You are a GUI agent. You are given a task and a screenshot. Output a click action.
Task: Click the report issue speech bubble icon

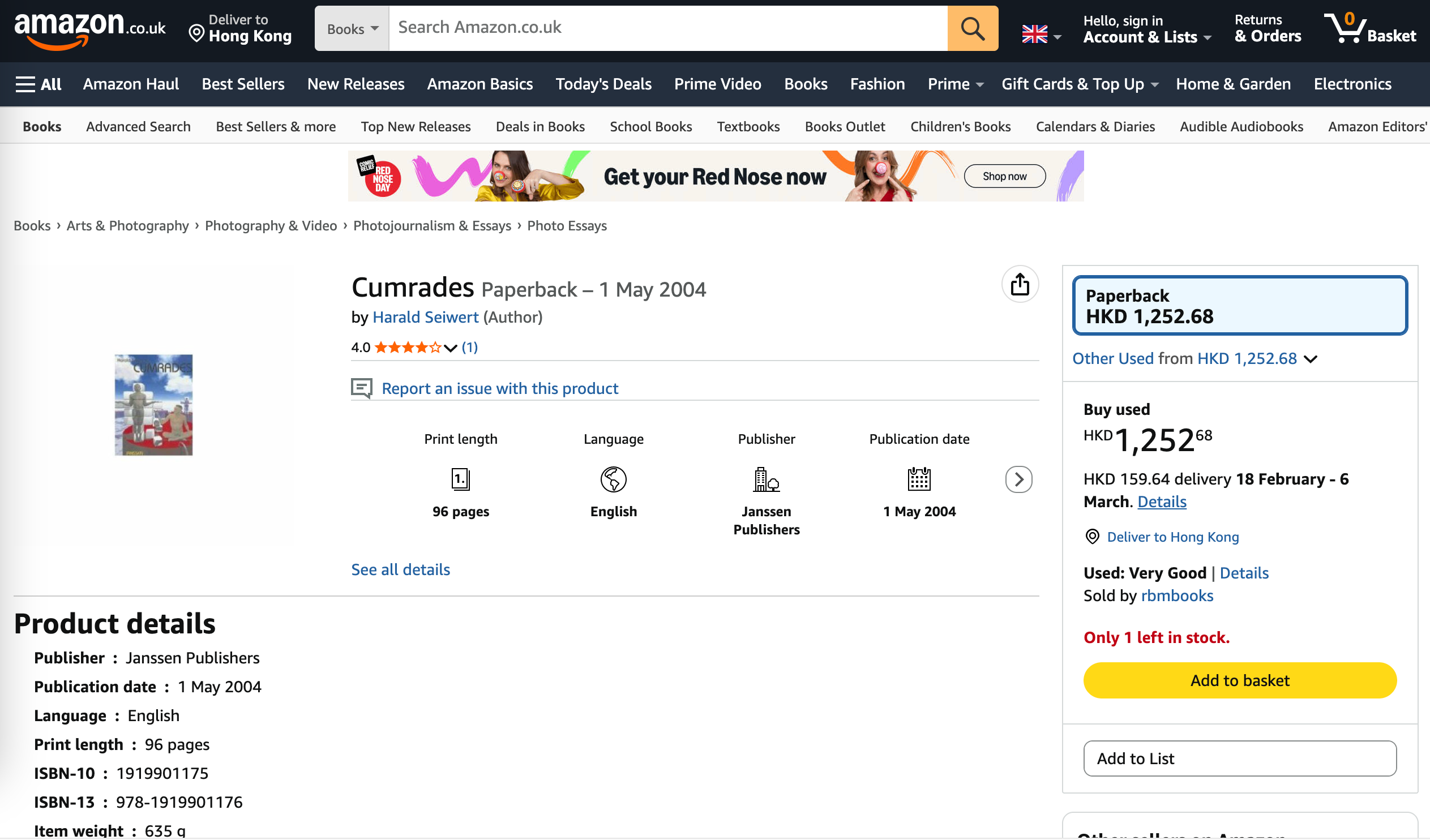[362, 388]
